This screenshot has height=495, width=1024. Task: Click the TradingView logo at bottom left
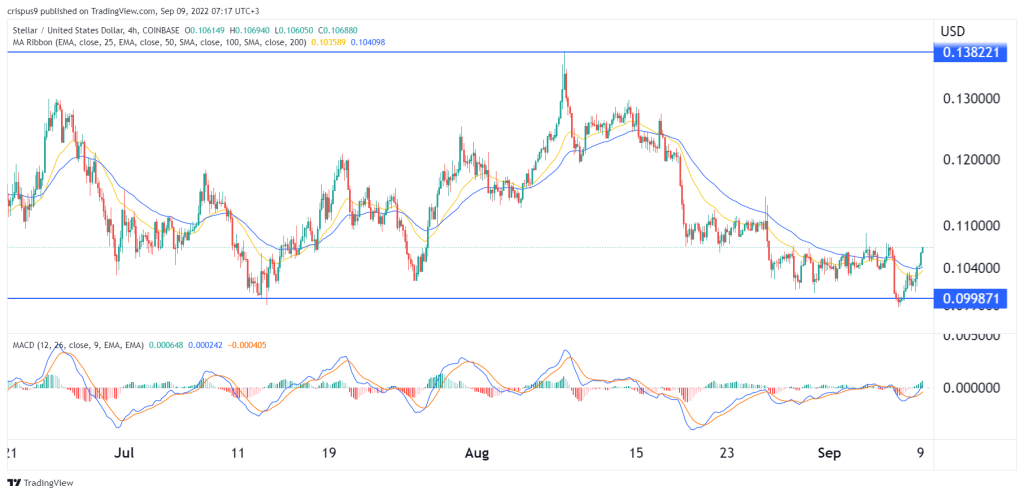[40, 483]
